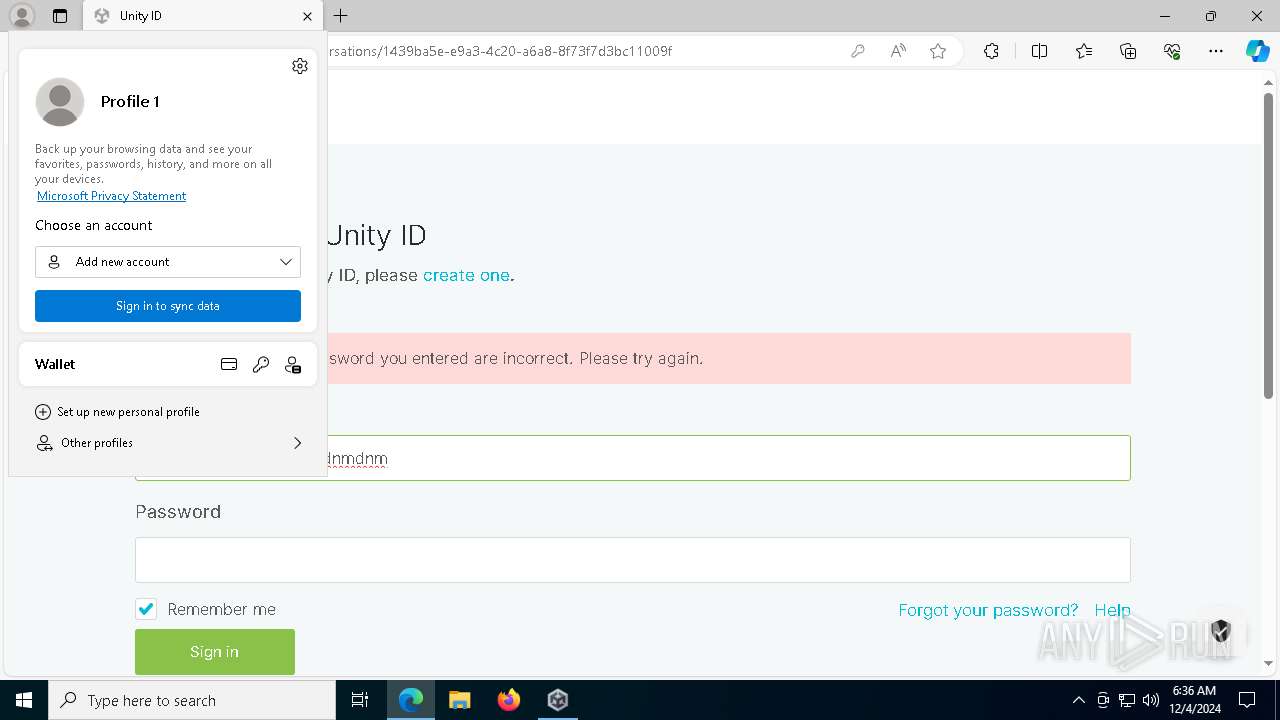Open network status tray icon
Image resolution: width=1280 pixels, height=720 pixels.
[x=1127, y=700]
